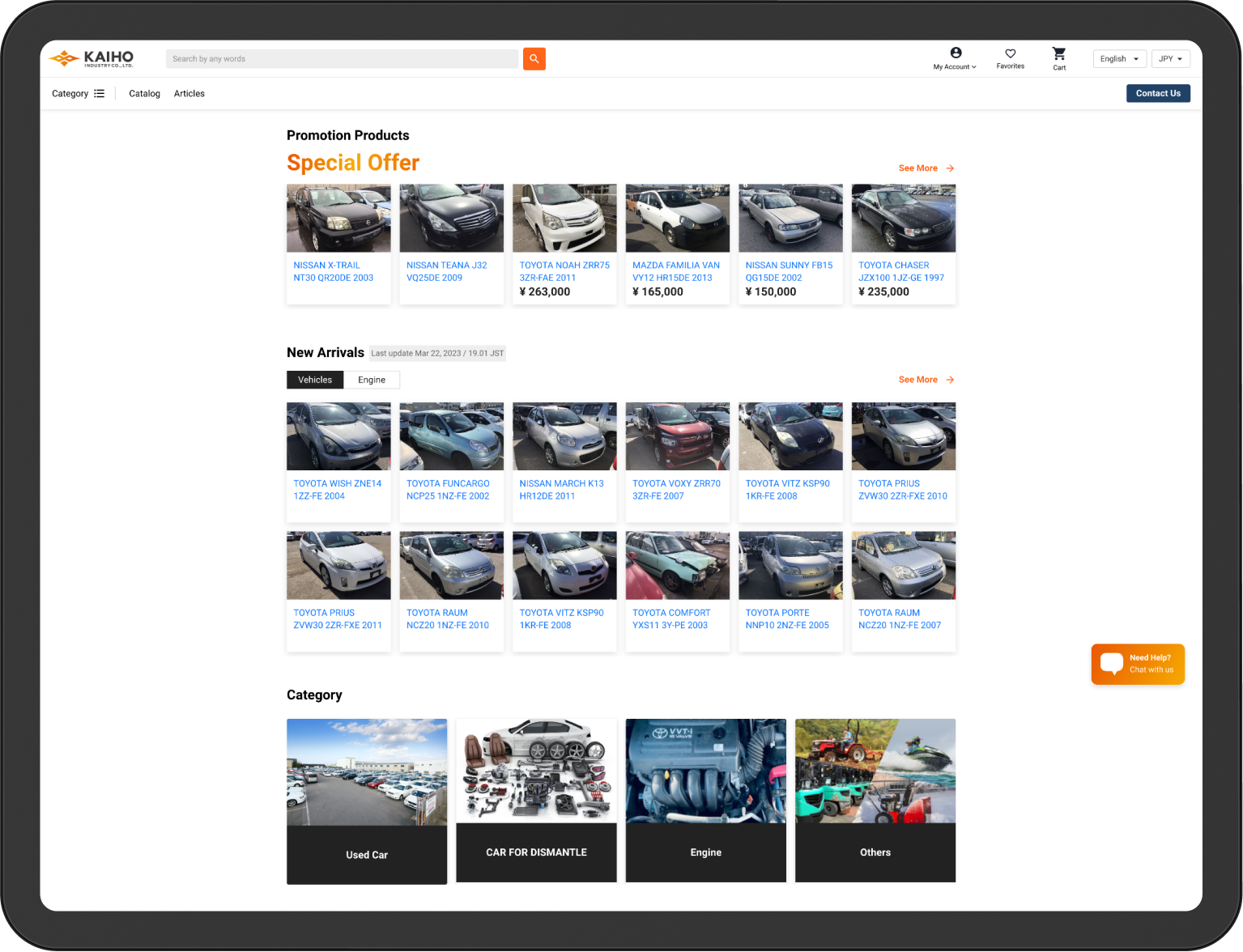The width and height of the screenshot is (1243, 952).
Task: Open TOYOTA COMFORT YXS11 listing
Action: coord(671,619)
